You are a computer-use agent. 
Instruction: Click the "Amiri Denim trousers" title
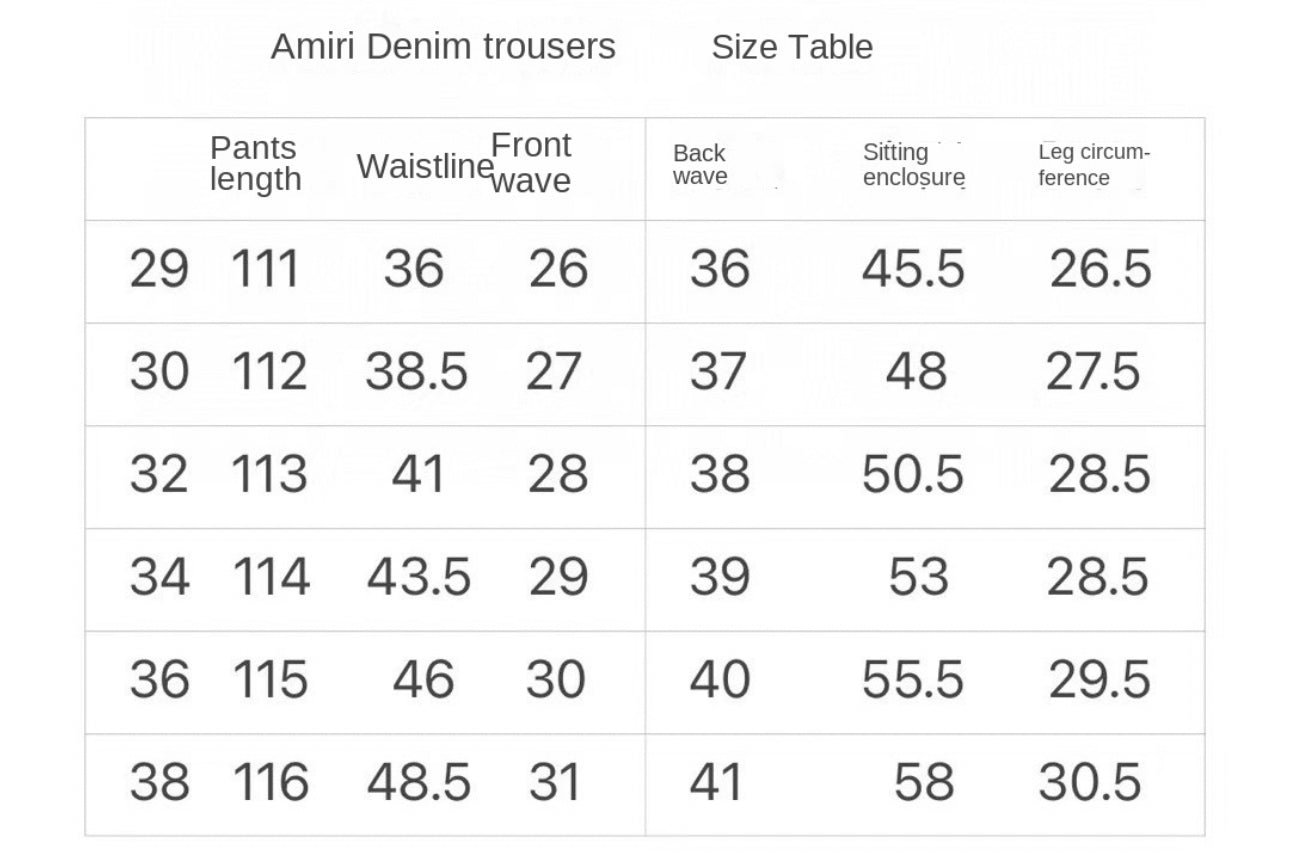pos(443,47)
